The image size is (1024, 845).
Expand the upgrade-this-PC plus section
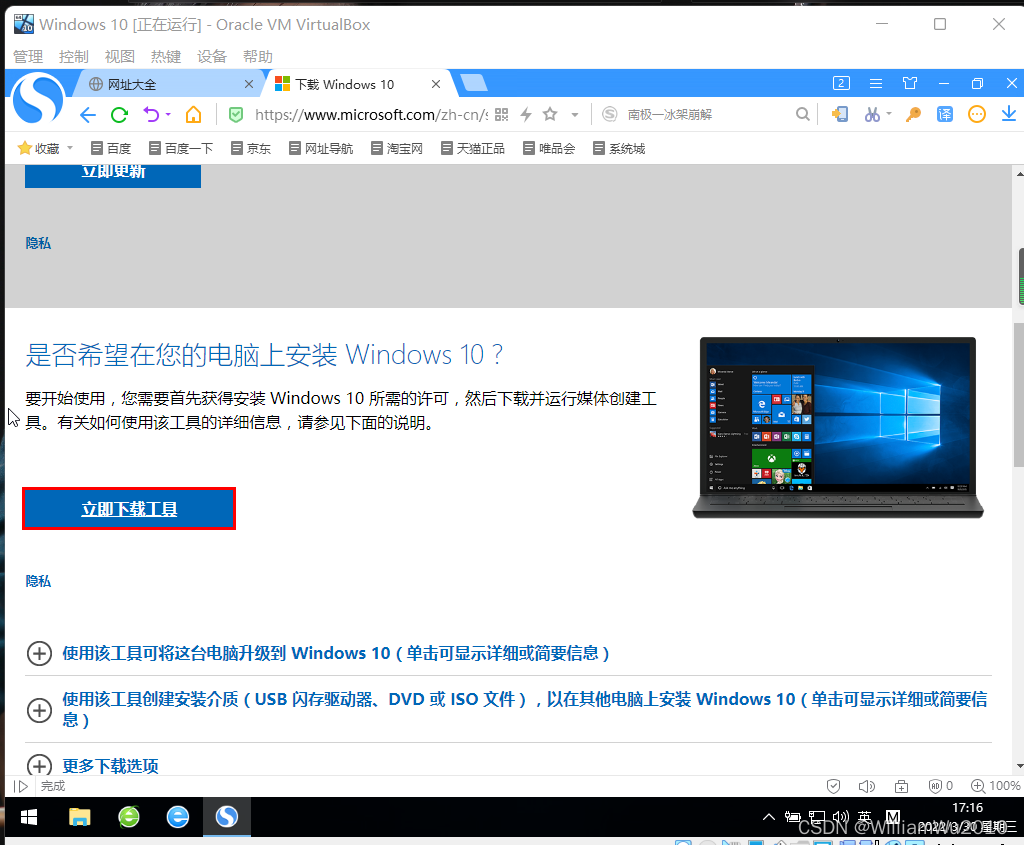click(x=39, y=654)
